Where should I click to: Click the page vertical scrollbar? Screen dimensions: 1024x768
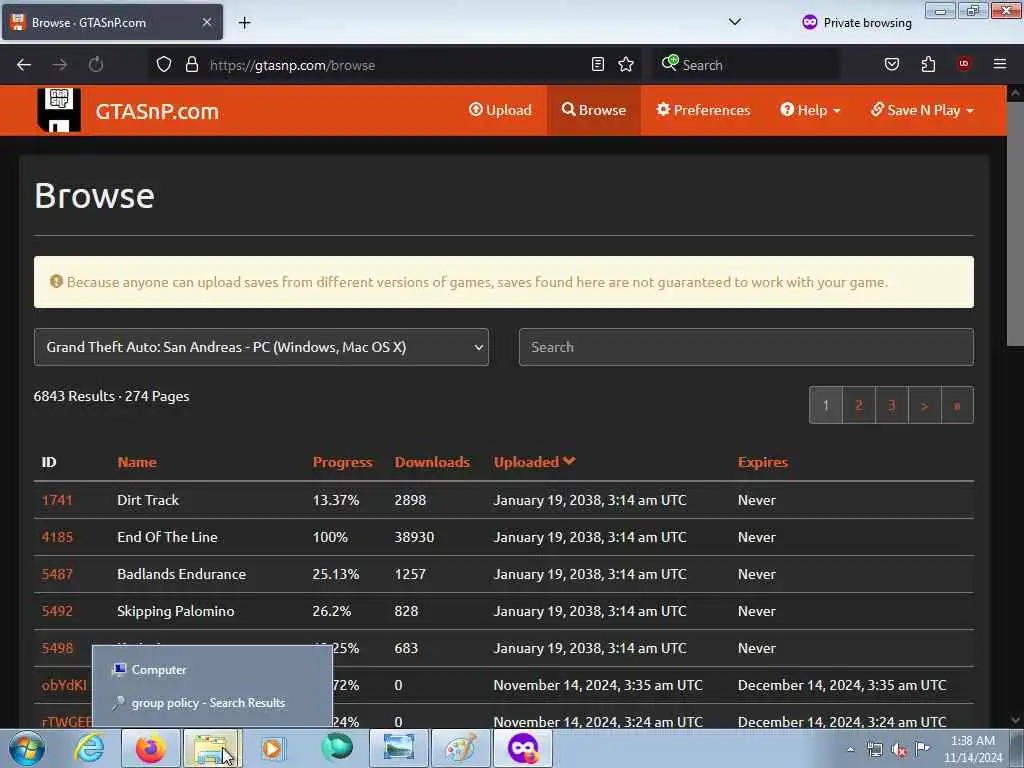[1015, 222]
